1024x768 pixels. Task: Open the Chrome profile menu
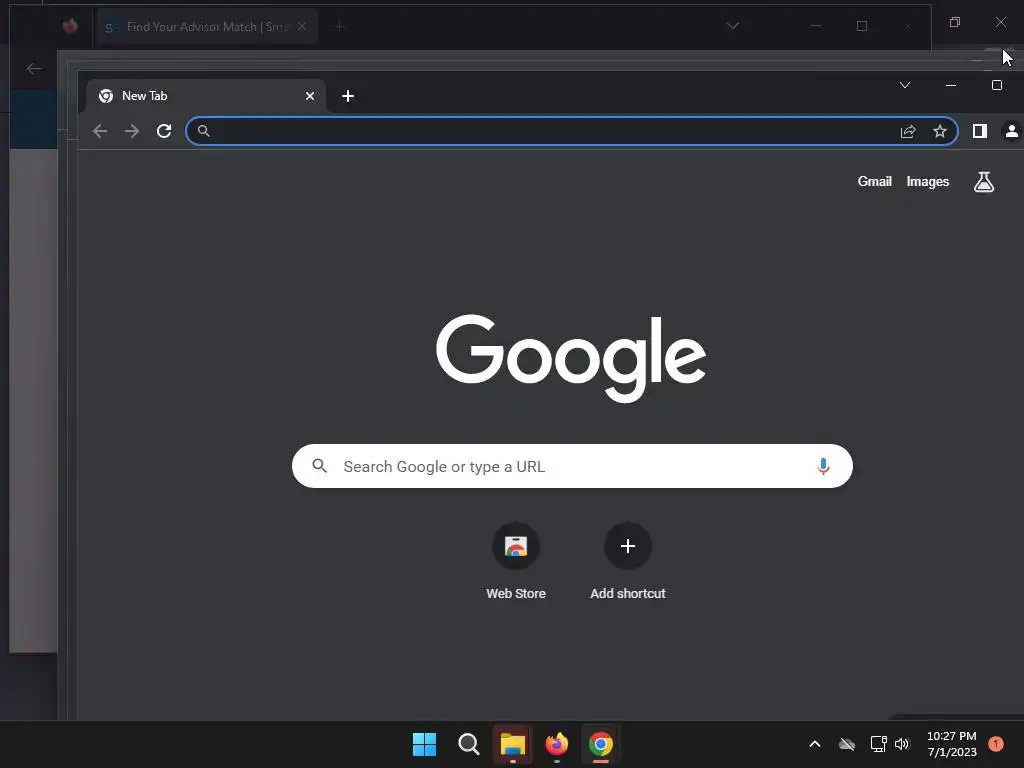click(x=1012, y=131)
